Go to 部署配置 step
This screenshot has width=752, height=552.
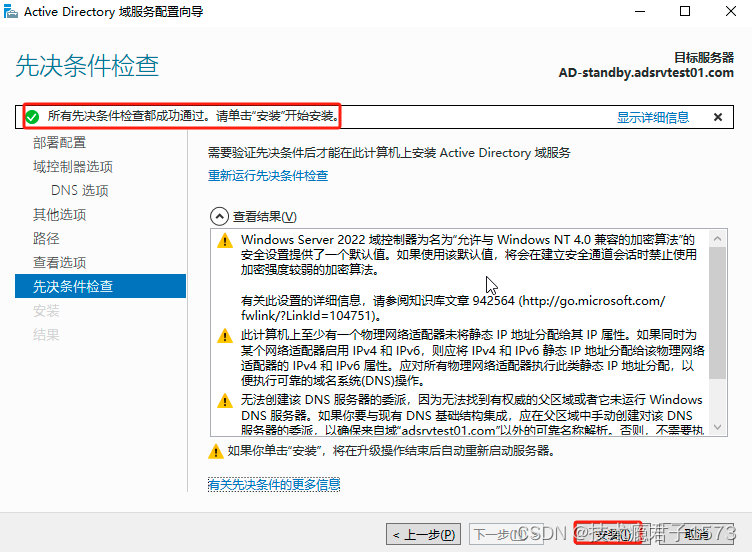[59, 142]
